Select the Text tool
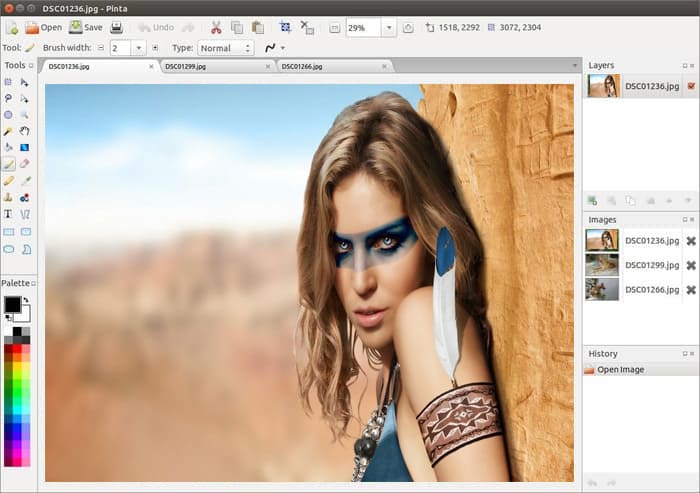 (x=8, y=214)
